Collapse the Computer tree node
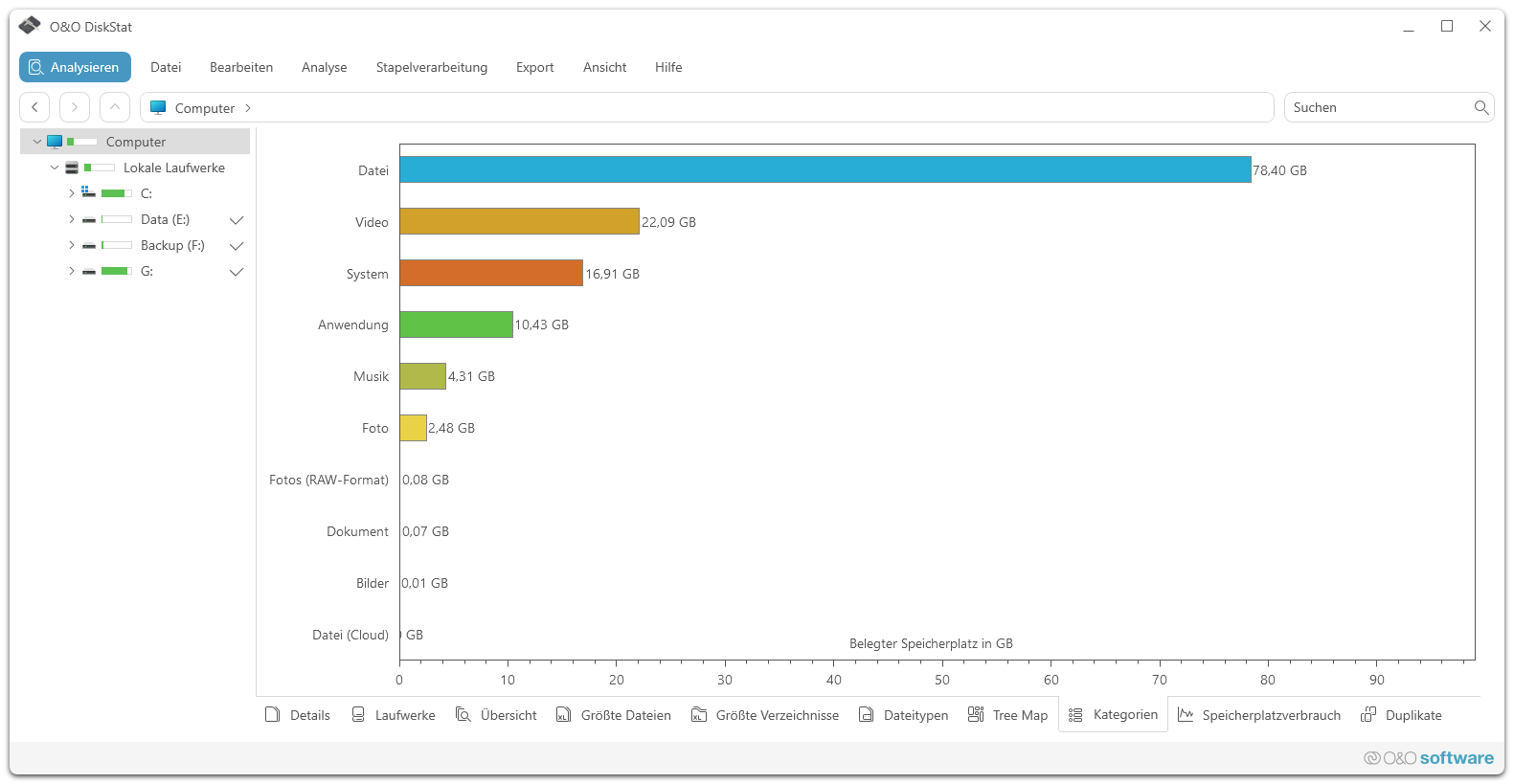Screen dimensions: 1514x784 pos(37,142)
